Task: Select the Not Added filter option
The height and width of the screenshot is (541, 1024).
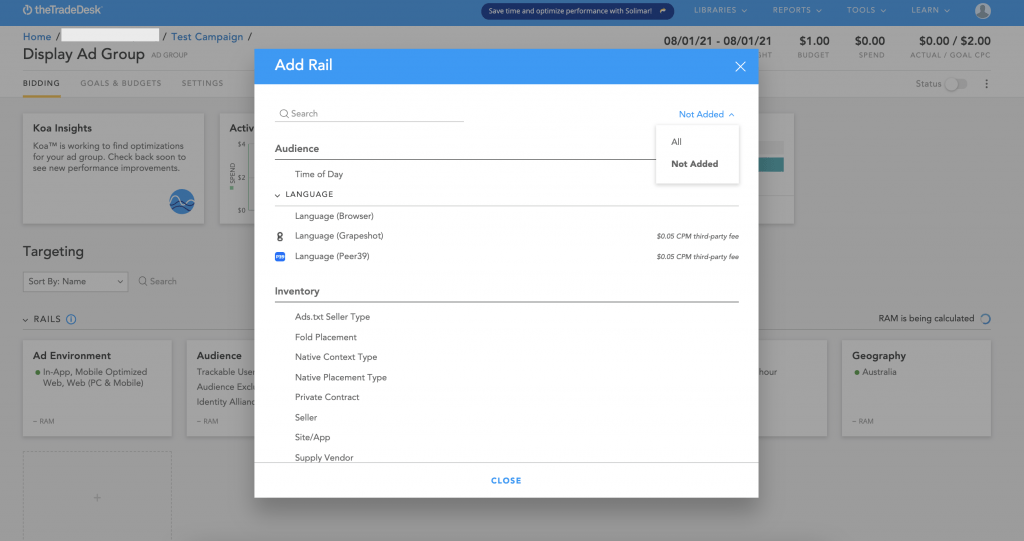Action: (695, 164)
